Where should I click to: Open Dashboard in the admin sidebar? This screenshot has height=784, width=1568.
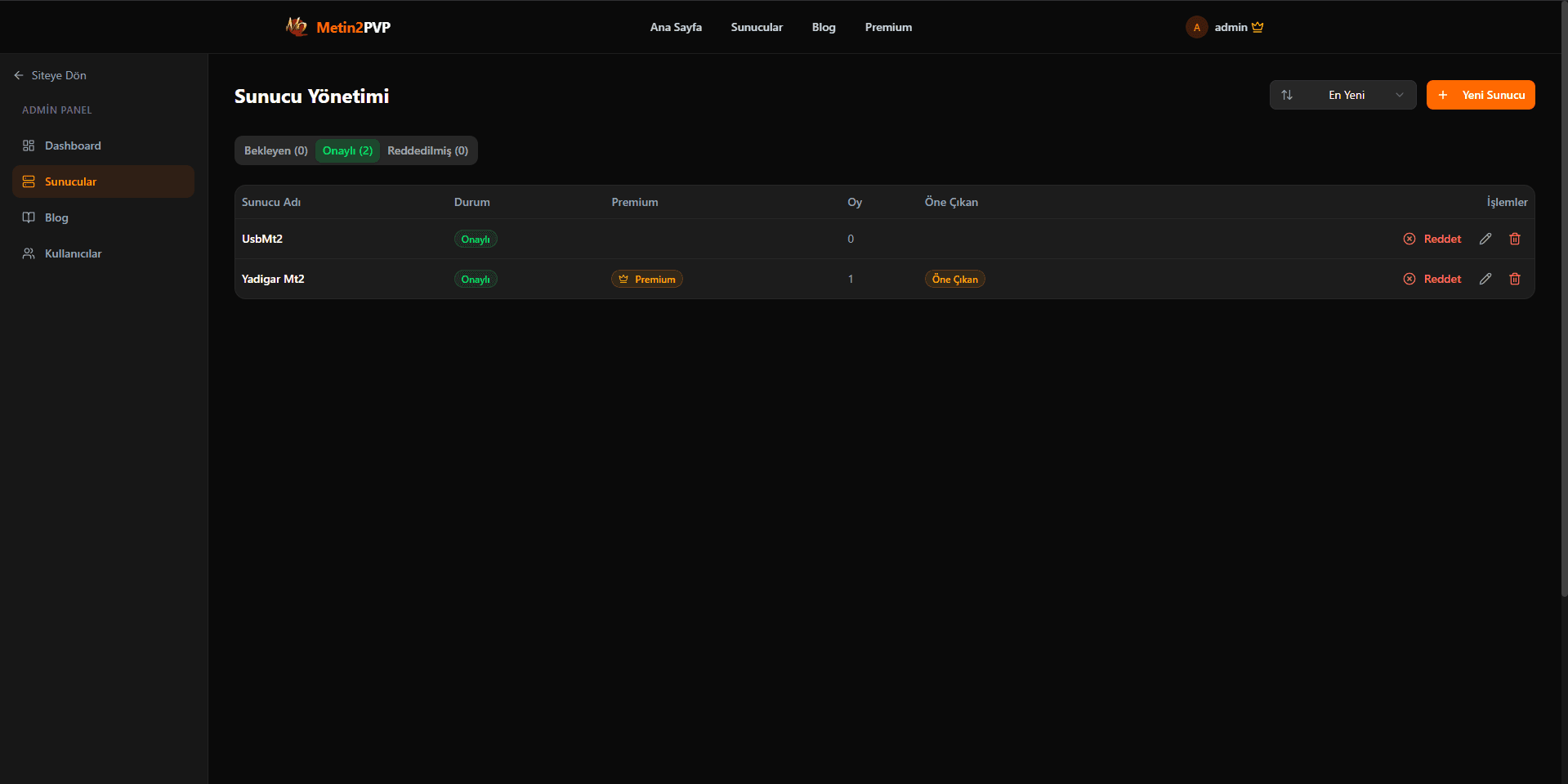point(73,146)
